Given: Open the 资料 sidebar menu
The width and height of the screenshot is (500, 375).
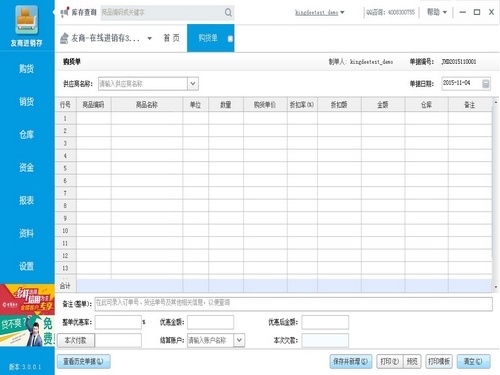Looking at the screenshot, I should coord(26,233).
